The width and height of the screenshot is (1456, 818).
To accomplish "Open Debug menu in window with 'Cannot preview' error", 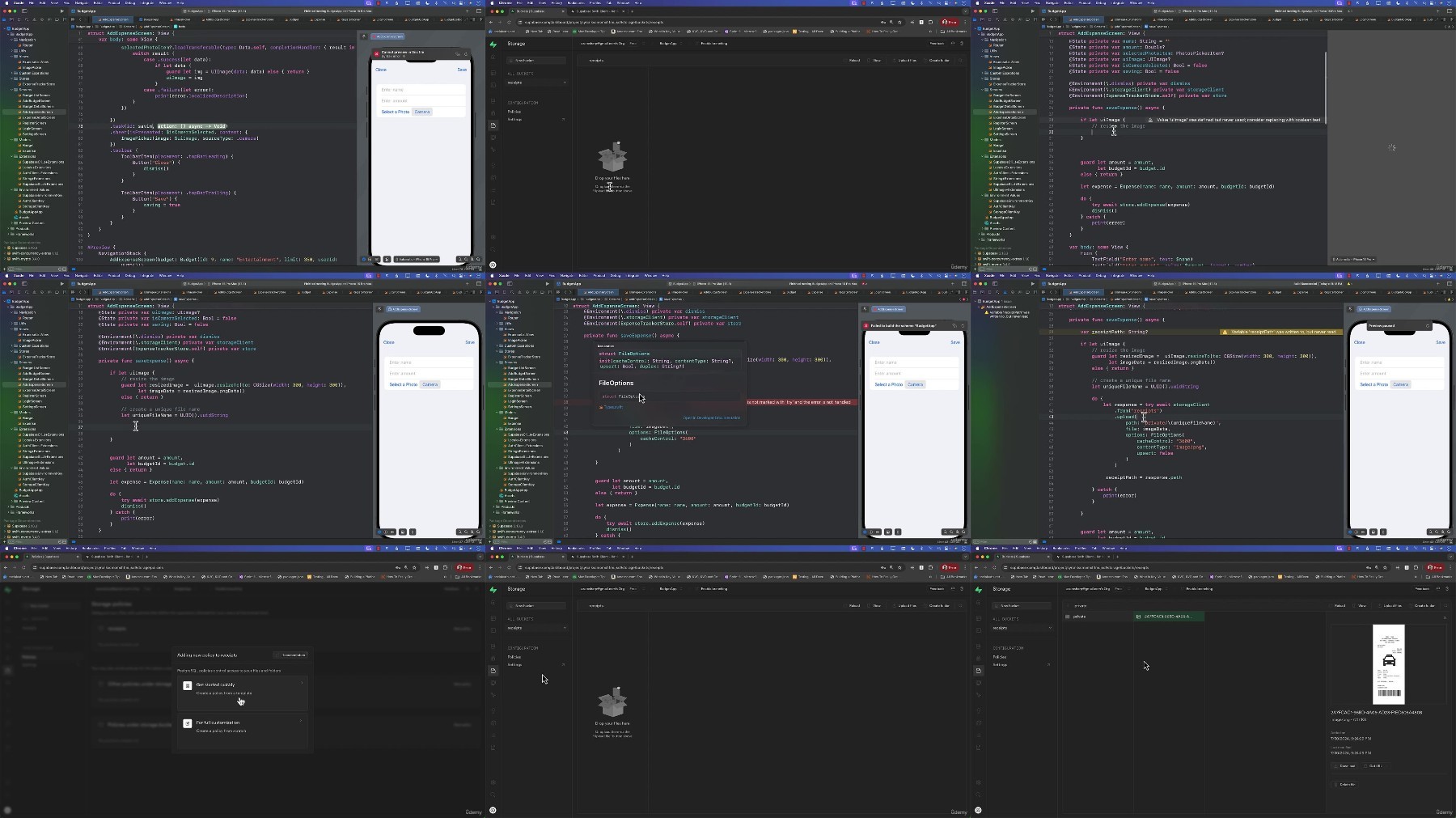I will pos(130,2).
